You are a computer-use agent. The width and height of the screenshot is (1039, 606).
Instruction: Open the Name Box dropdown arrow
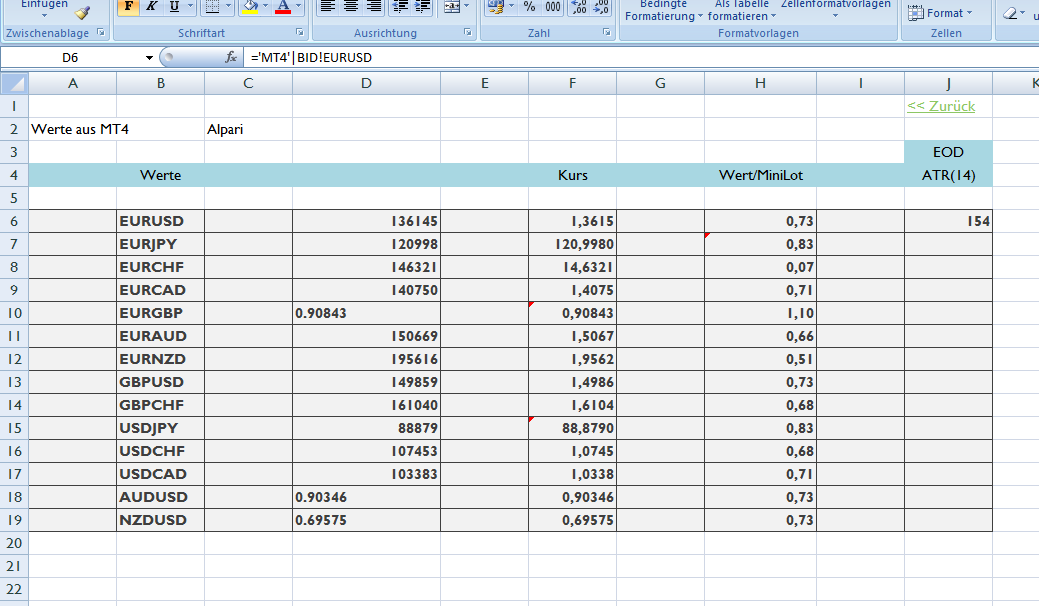click(150, 58)
